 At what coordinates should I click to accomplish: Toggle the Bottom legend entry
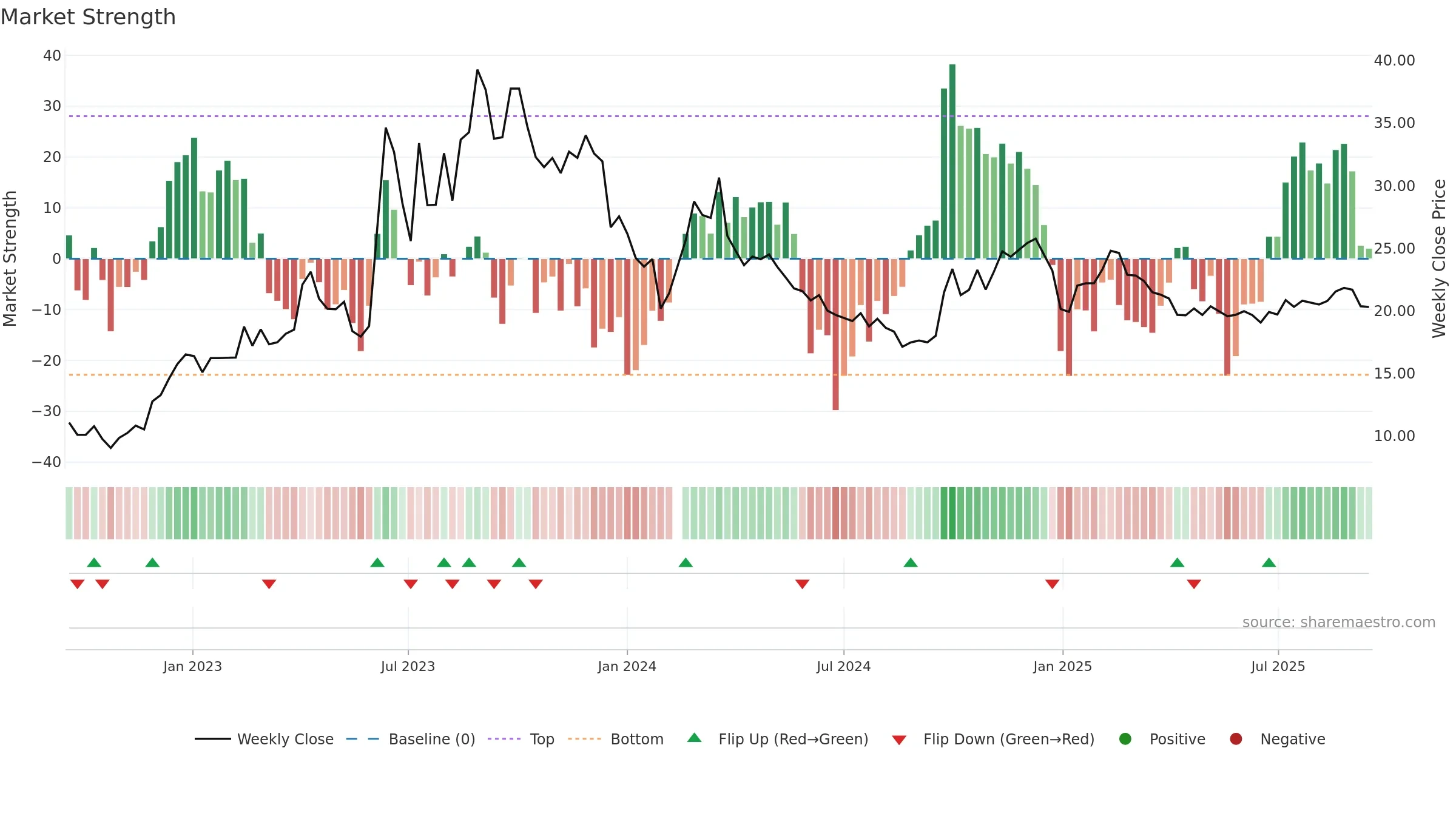[x=616, y=739]
